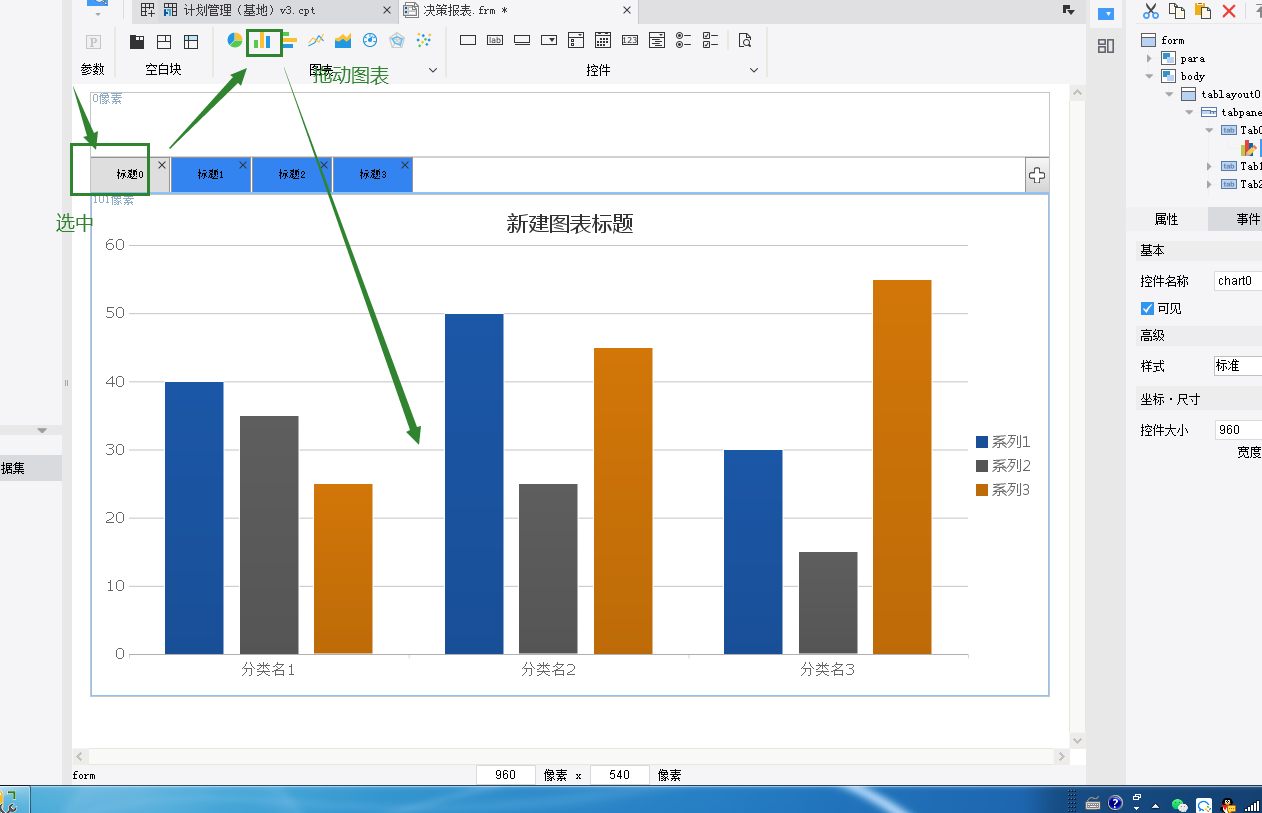Pick the calendar date widget icon

(x=603, y=41)
